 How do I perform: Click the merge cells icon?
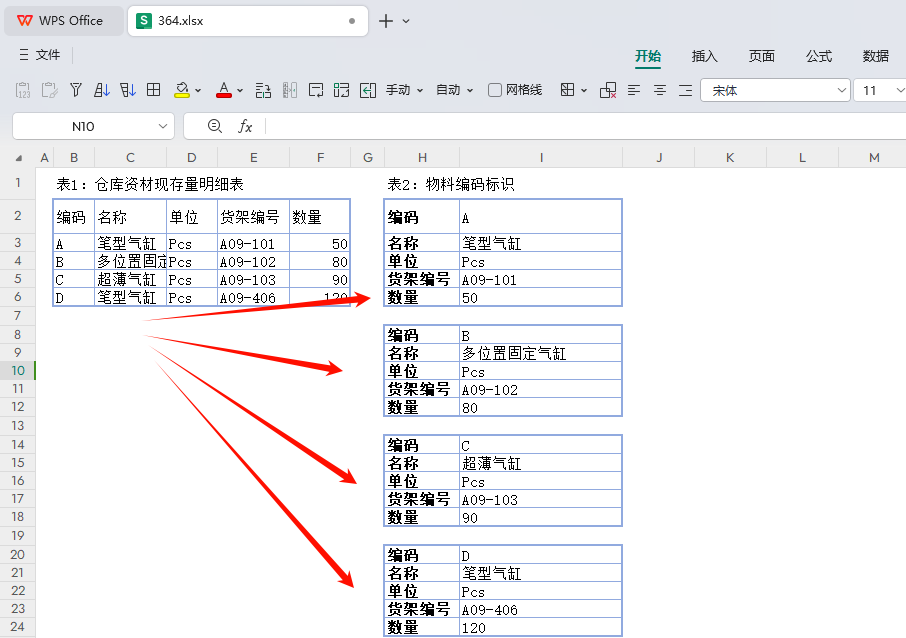click(341, 90)
